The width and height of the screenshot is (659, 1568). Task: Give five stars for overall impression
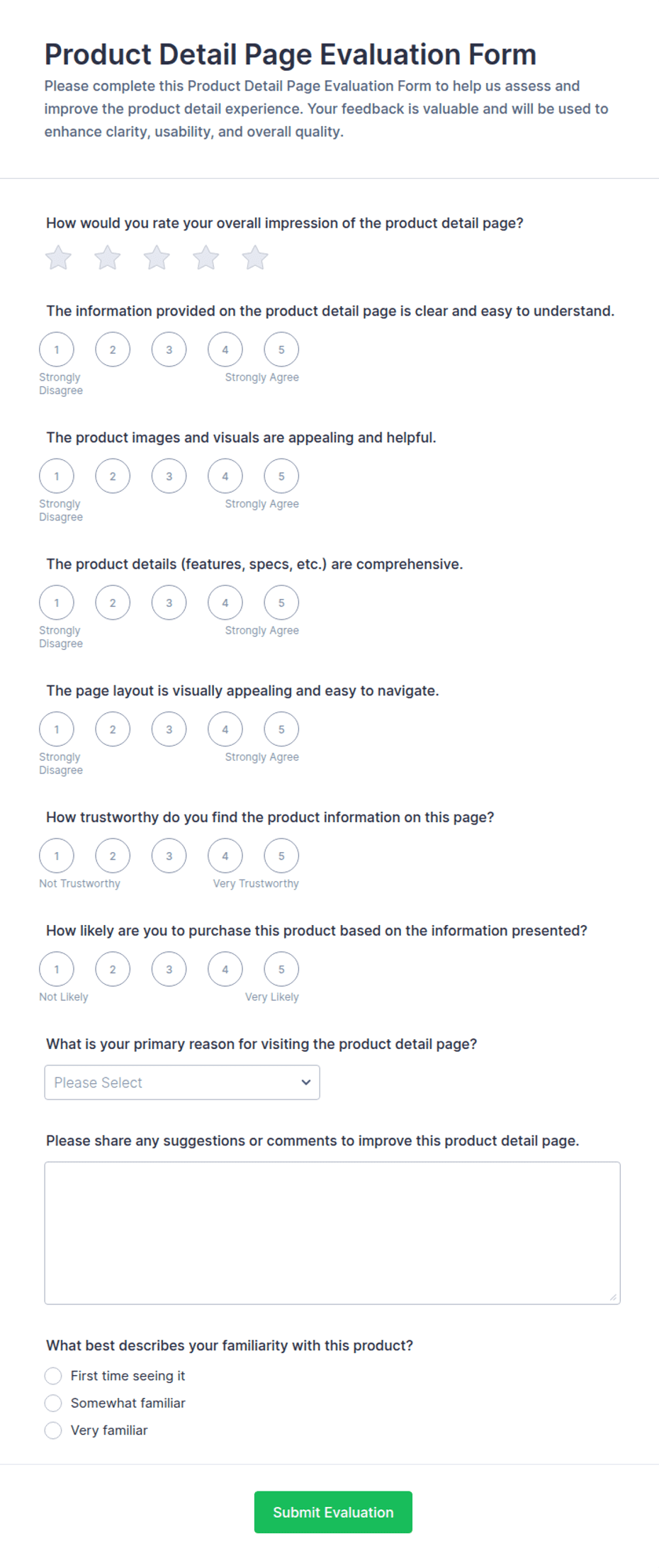click(255, 257)
